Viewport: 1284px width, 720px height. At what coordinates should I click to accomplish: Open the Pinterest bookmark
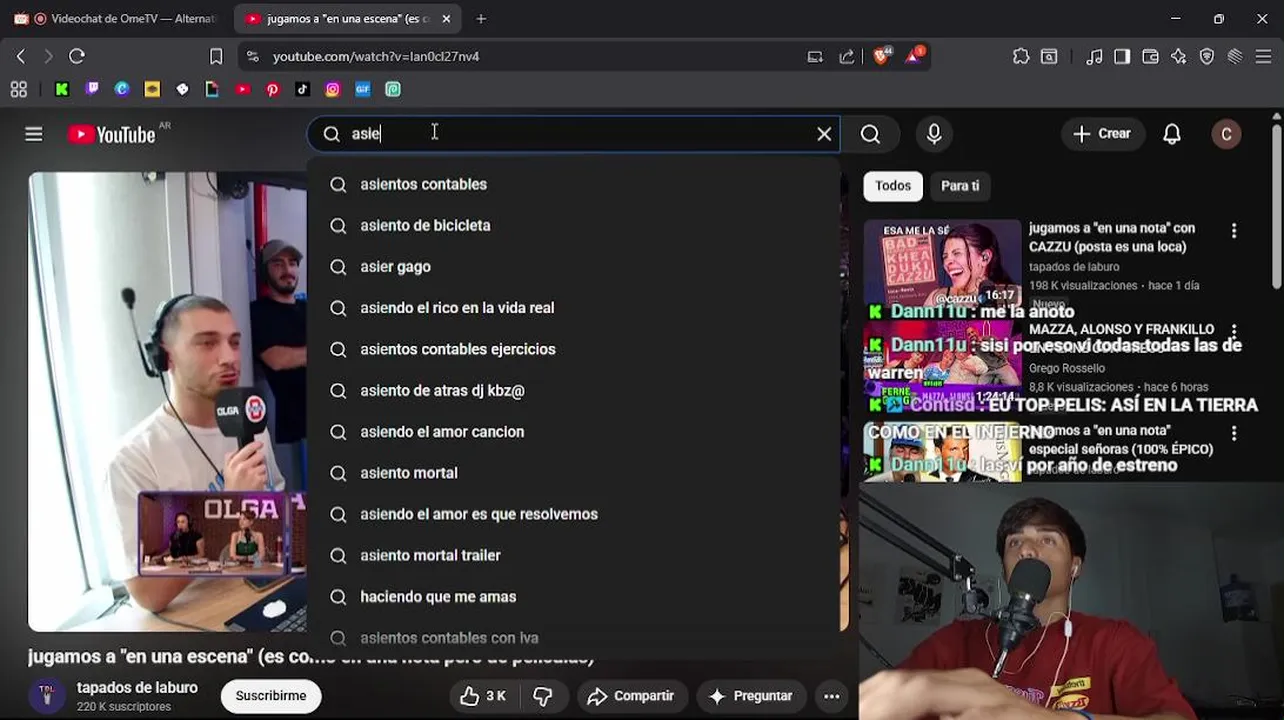[272, 89]
